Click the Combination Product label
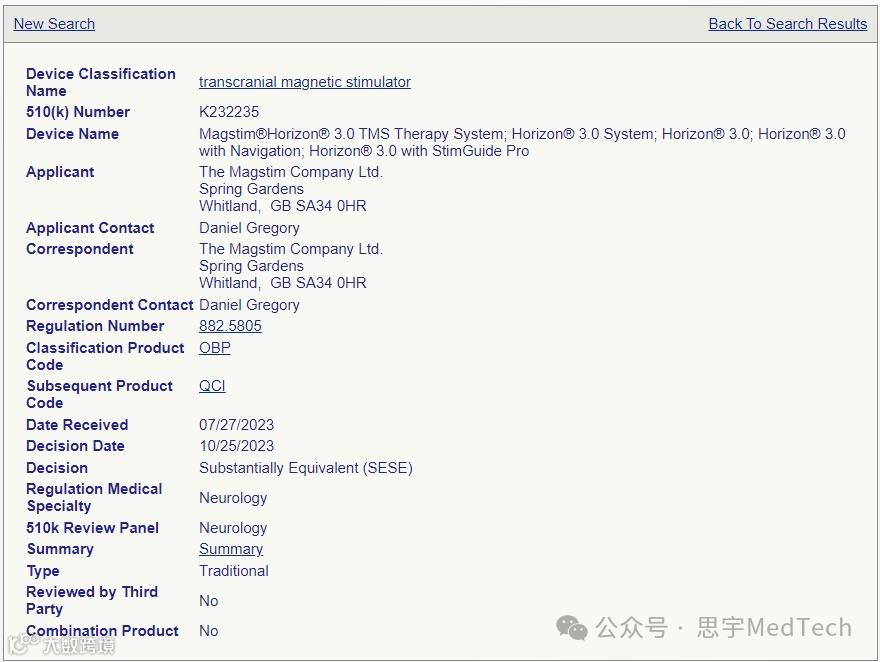 [102, 631]
